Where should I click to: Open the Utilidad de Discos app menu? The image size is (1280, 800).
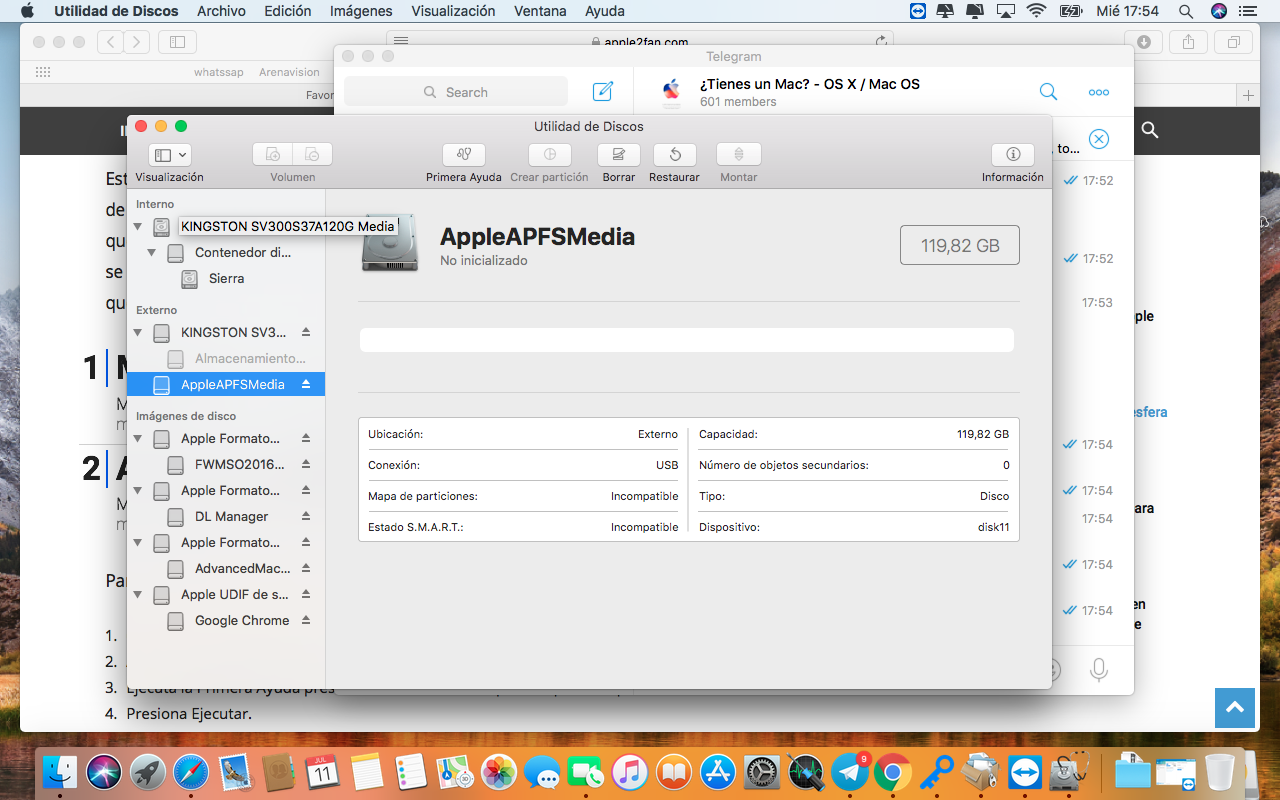click(116, 11)
